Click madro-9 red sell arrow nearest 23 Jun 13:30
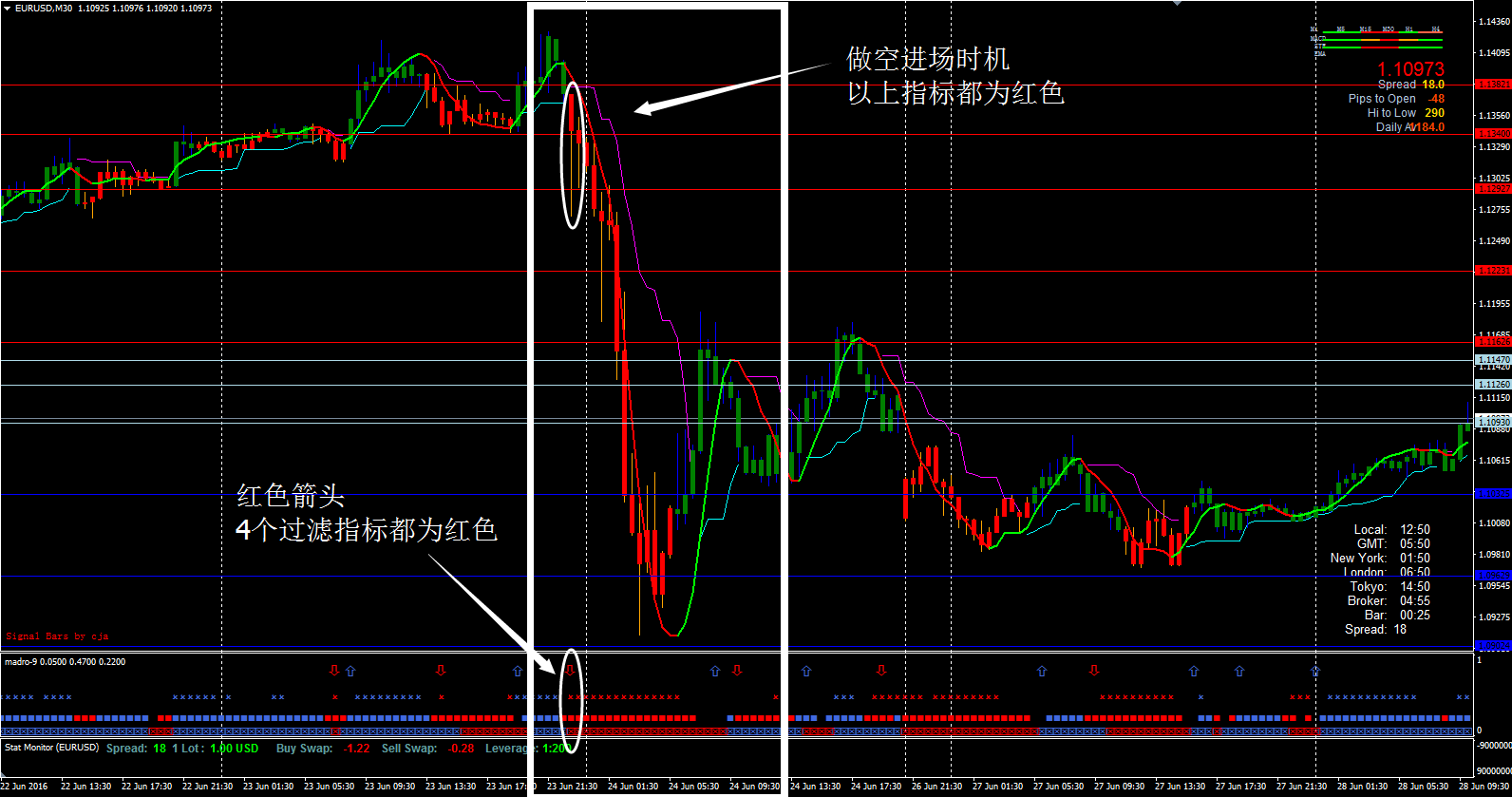1512x797 pixels. click(x=440, y=671)
